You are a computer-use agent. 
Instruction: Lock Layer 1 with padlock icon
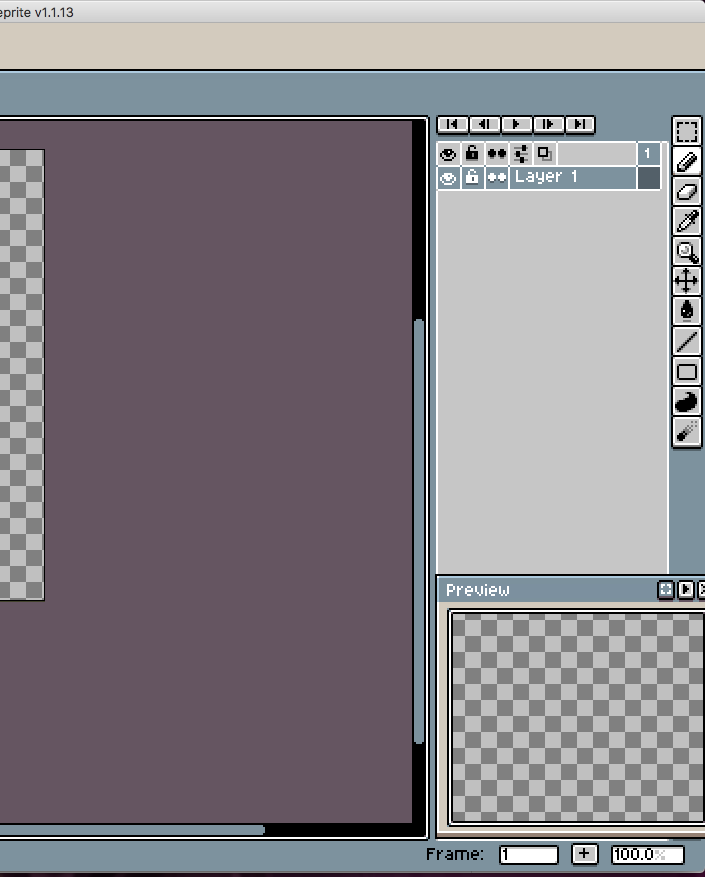coord(472,178)
